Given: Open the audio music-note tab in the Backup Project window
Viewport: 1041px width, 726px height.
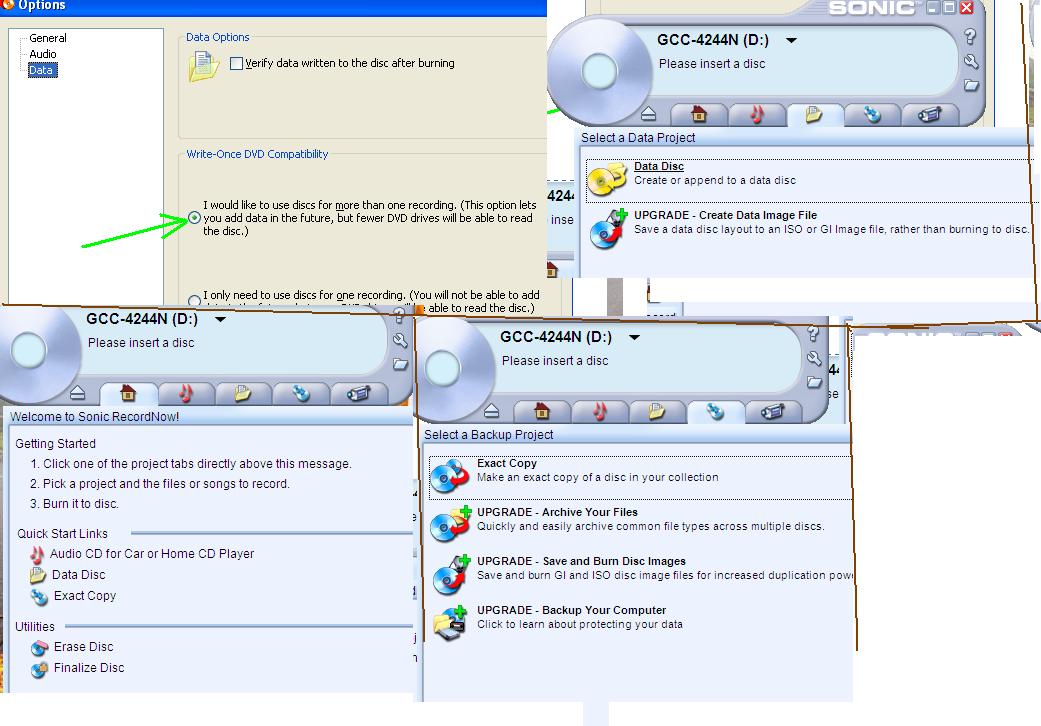Looking at the screenshot, I should [x=600, y=411].
